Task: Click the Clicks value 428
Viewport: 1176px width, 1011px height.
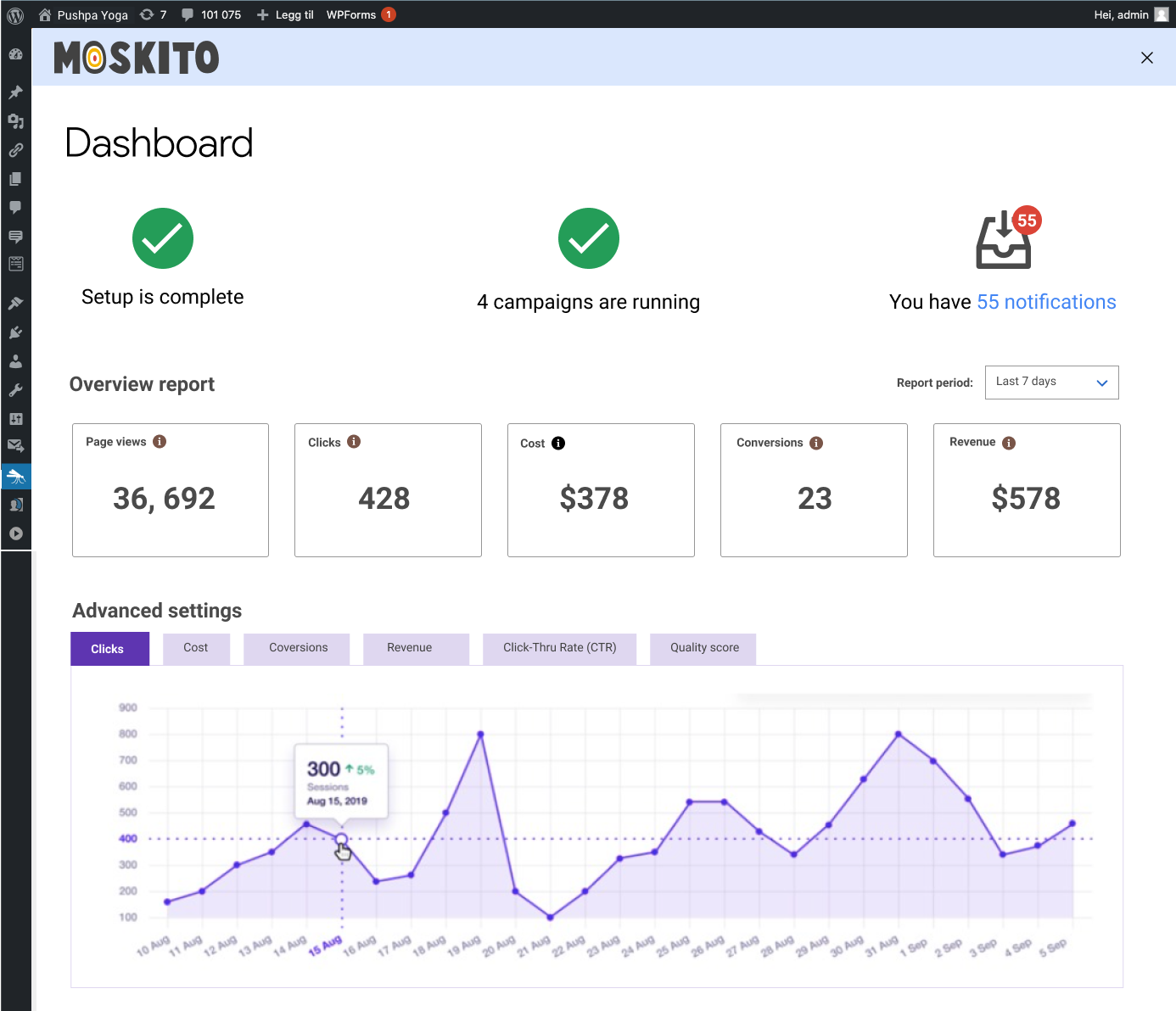Action: coord(384,498)
